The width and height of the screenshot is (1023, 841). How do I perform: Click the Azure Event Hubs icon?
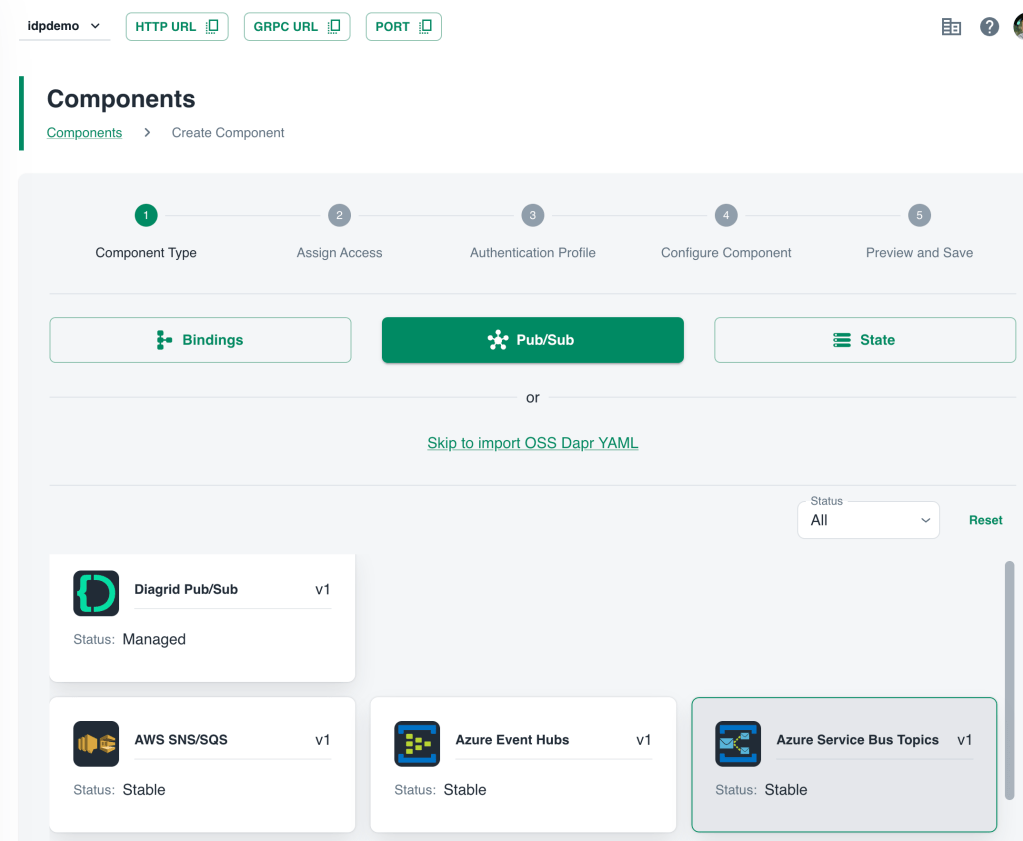(417, 744)
